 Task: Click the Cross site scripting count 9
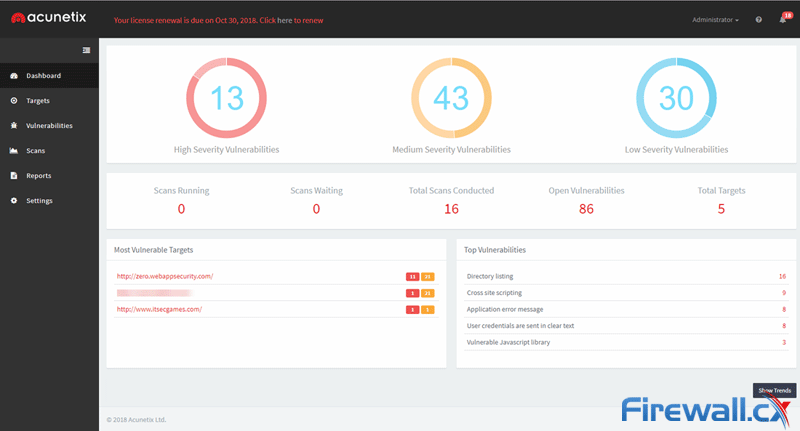(784, 293)
